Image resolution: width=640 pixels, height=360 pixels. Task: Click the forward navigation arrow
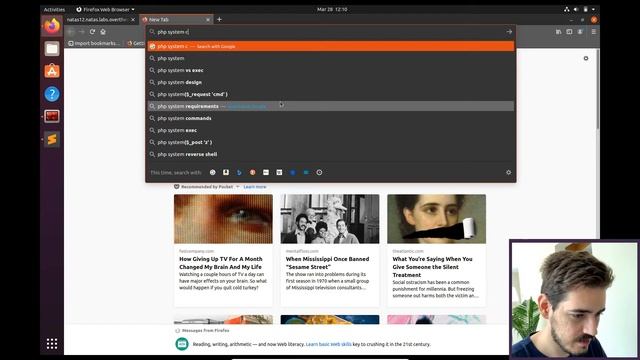(x=82, y=32)
